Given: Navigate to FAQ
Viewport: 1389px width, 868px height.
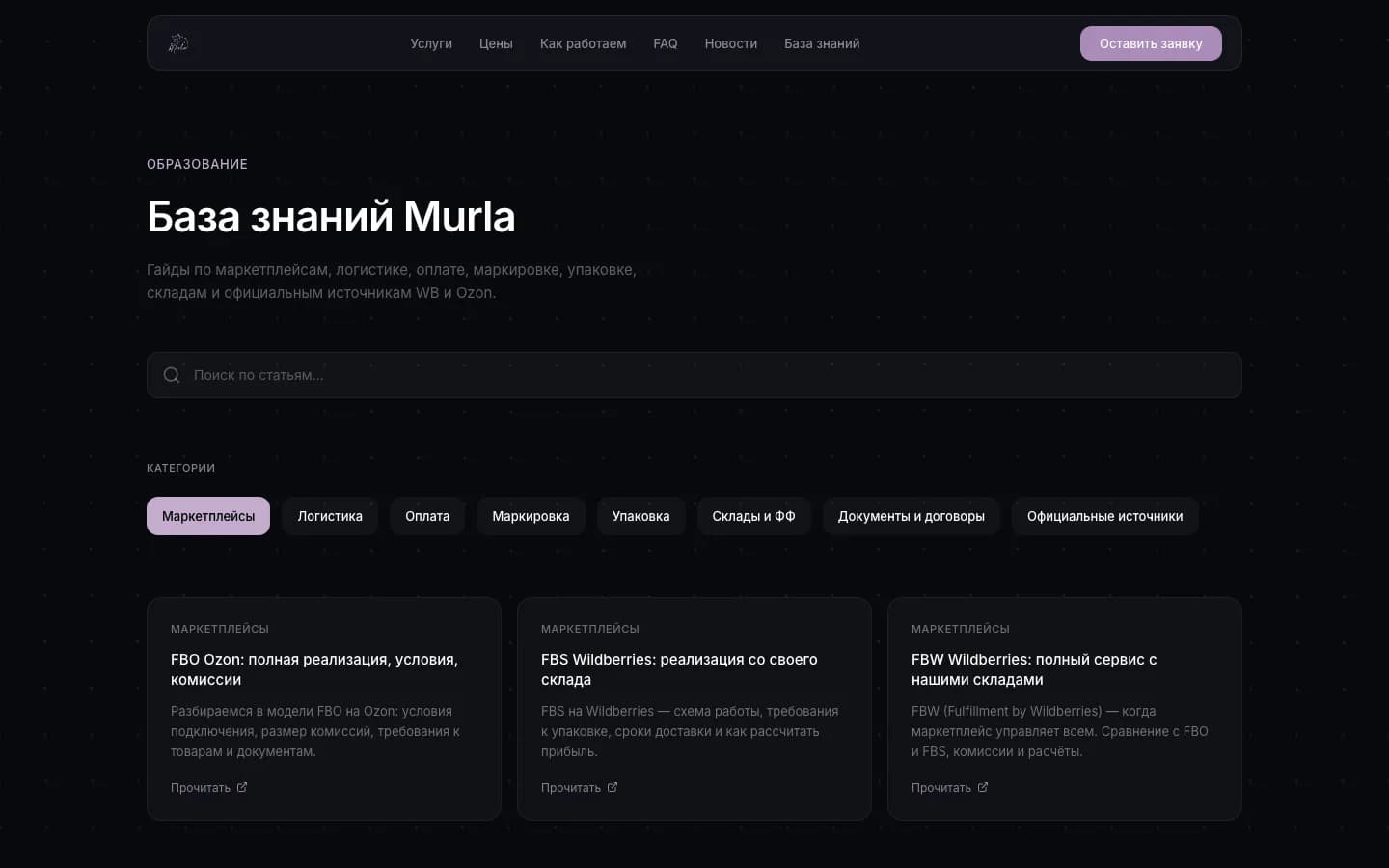Looking at the screenshot, I should tap(666, 43).
